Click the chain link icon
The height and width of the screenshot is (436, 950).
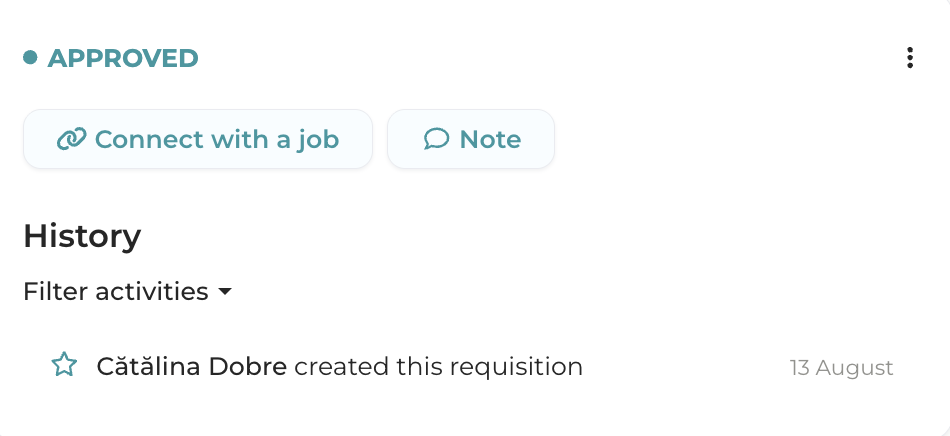(x=71, y=139)
